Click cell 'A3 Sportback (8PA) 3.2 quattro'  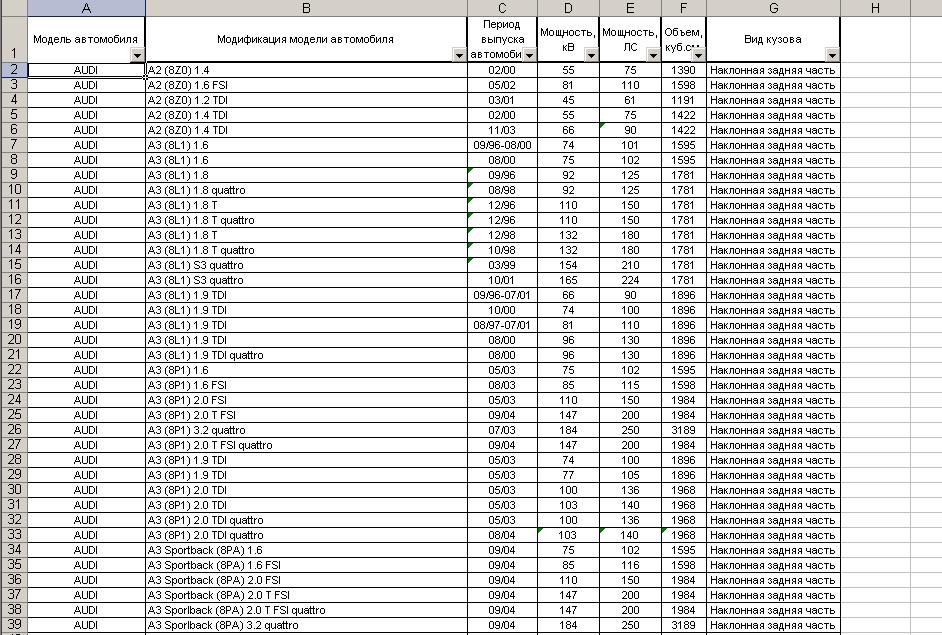click(306, 625)
